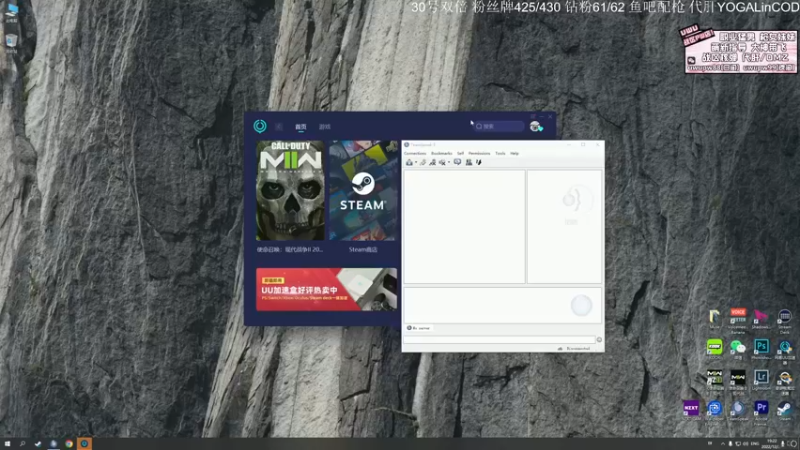800x450 pixels.
Task: Click the Steam desktop shortcut icon
Action: point(785,408)
